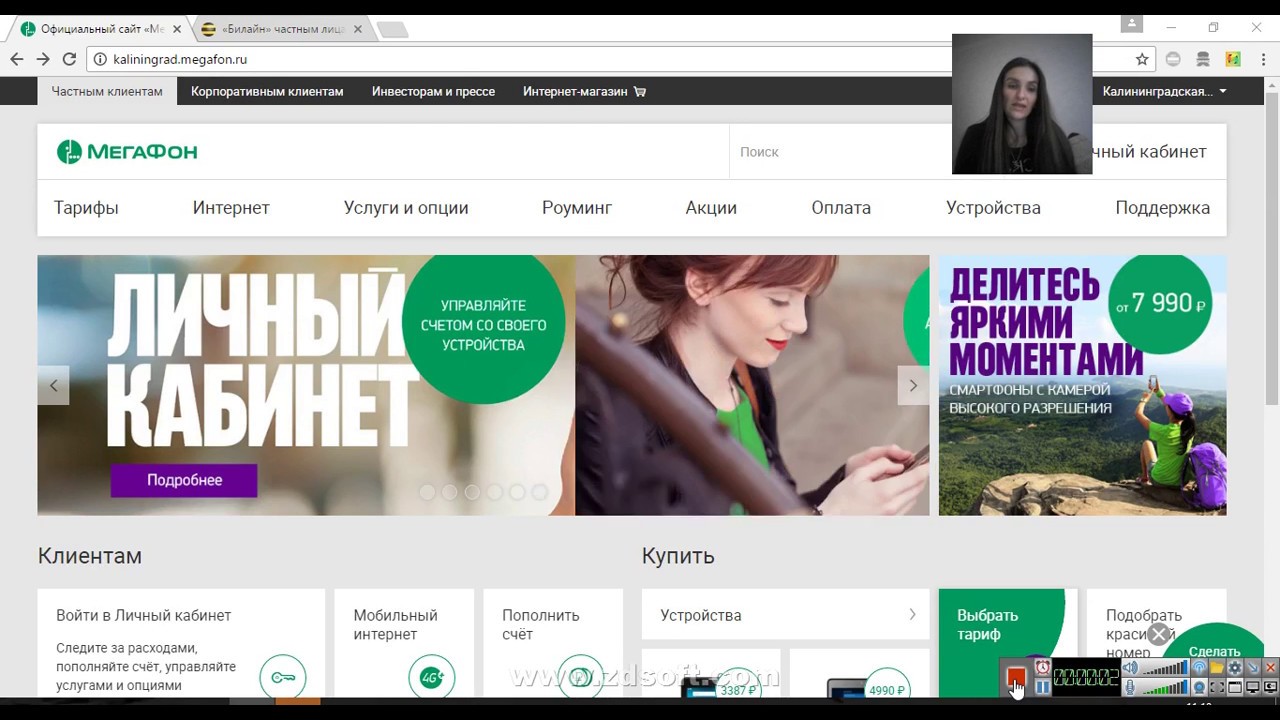Click the browser address bar

pyautogui.click(x=620, y=59)
